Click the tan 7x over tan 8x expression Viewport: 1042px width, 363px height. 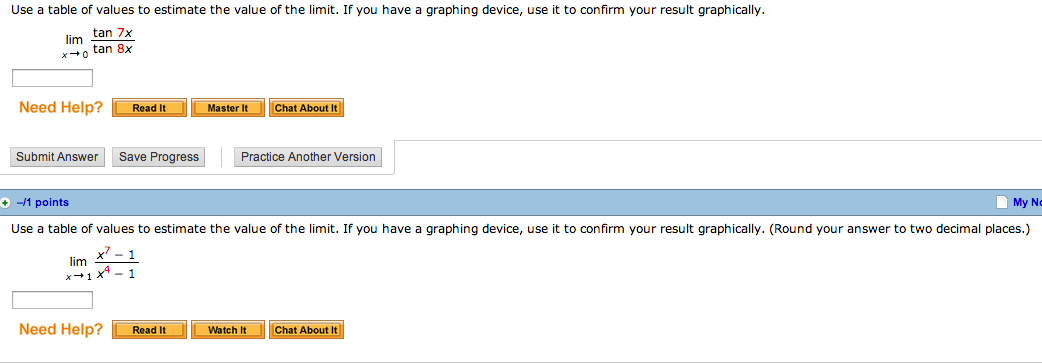114,41
